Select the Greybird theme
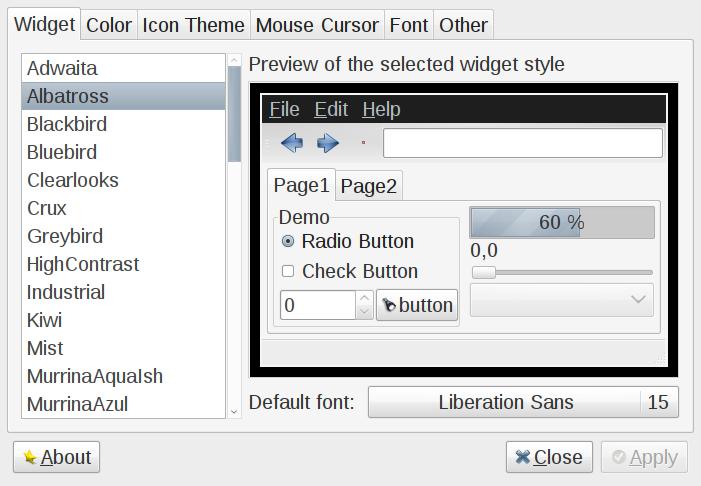Image resolution: width=701 pixels, height=486 pixels. pos(123,236)
